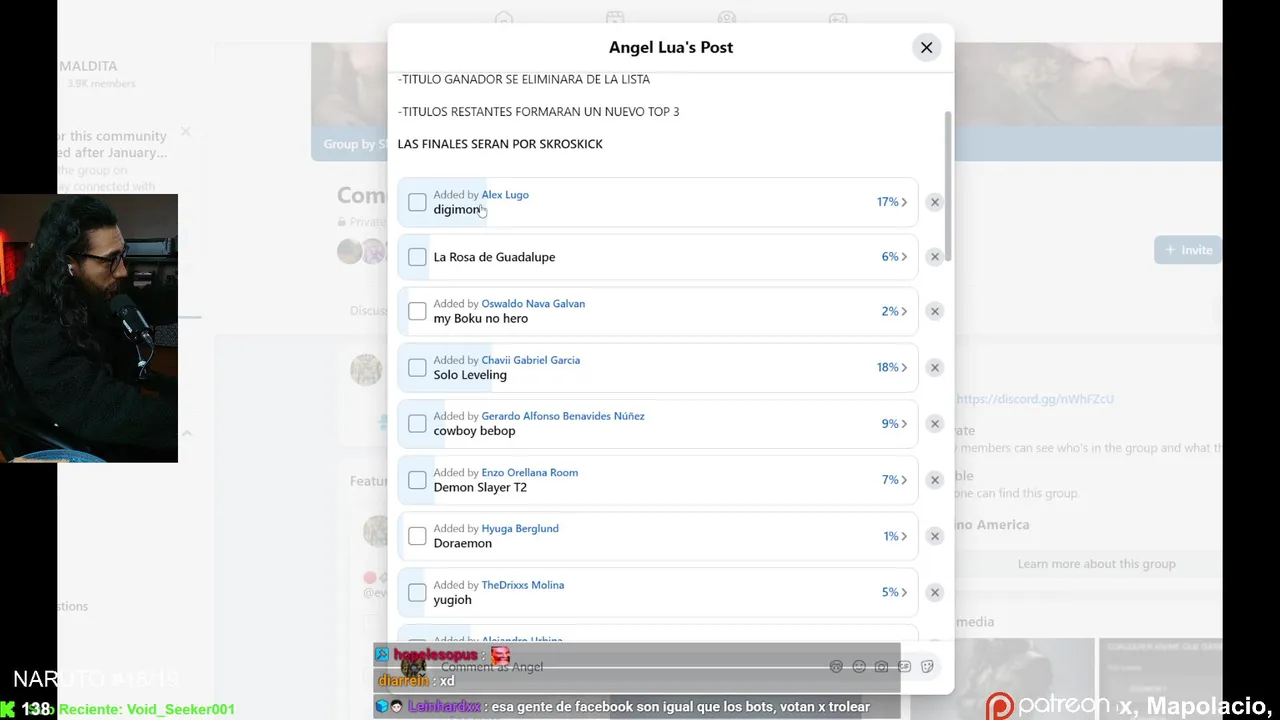Open Alex Lugo's profile link

click(505, 195)
